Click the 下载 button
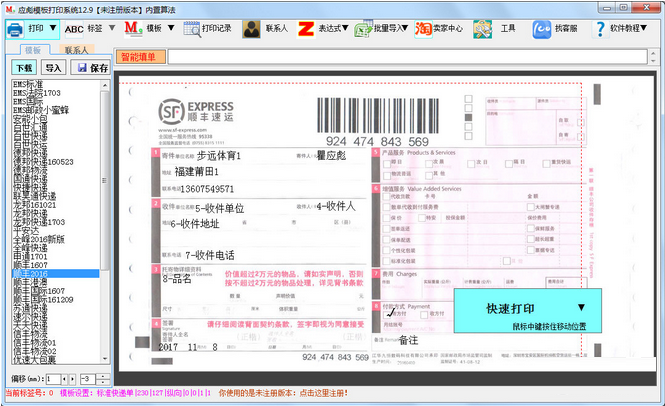 (24, 68)
